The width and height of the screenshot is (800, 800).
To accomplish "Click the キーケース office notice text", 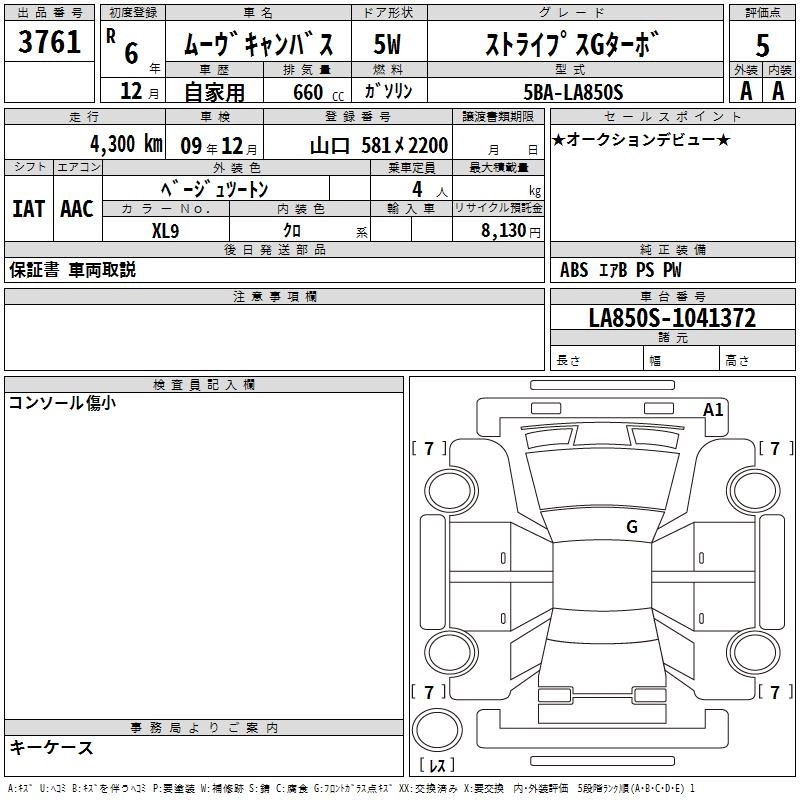I will (x=52, y=748).
